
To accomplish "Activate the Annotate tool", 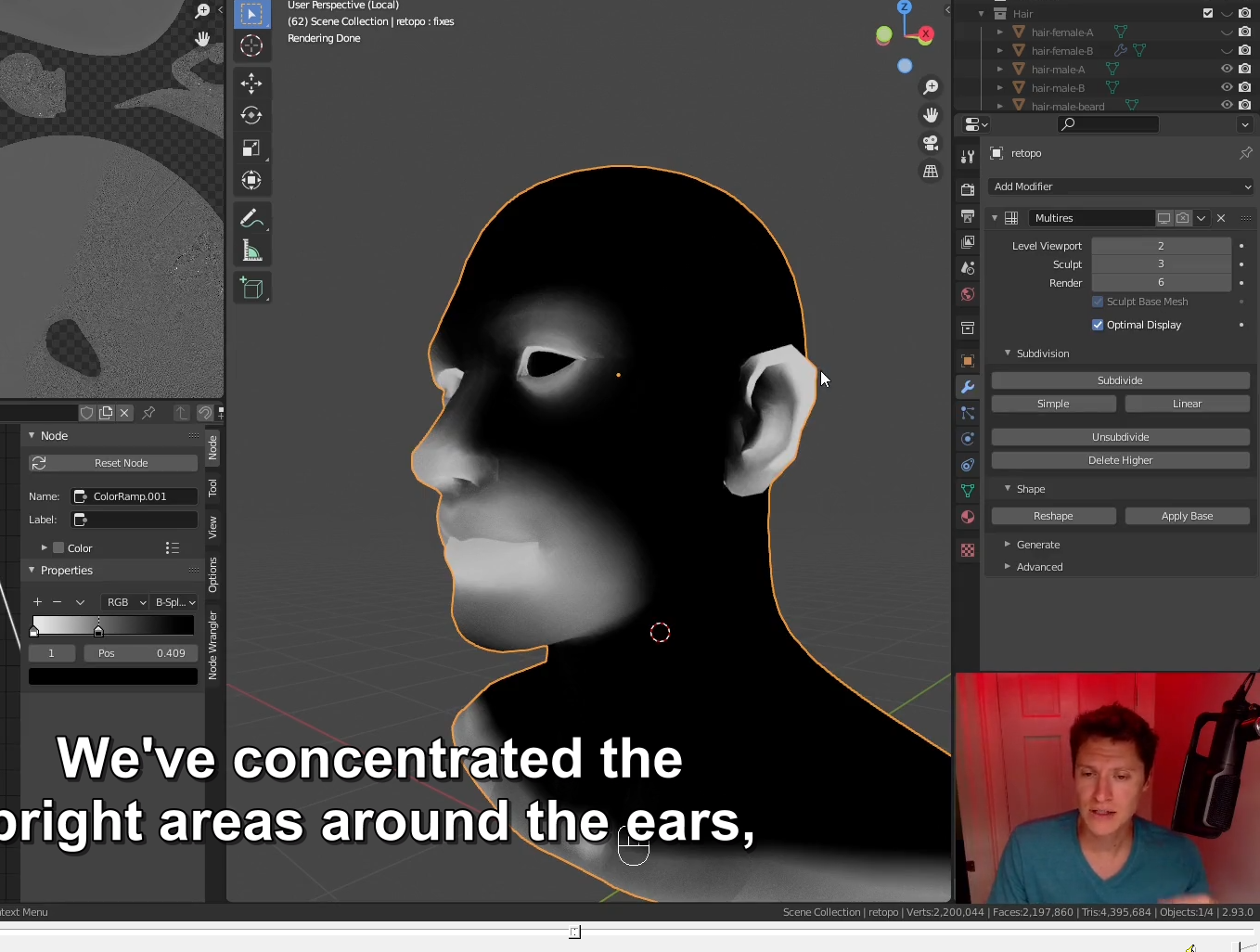I will tap(251, 219).
